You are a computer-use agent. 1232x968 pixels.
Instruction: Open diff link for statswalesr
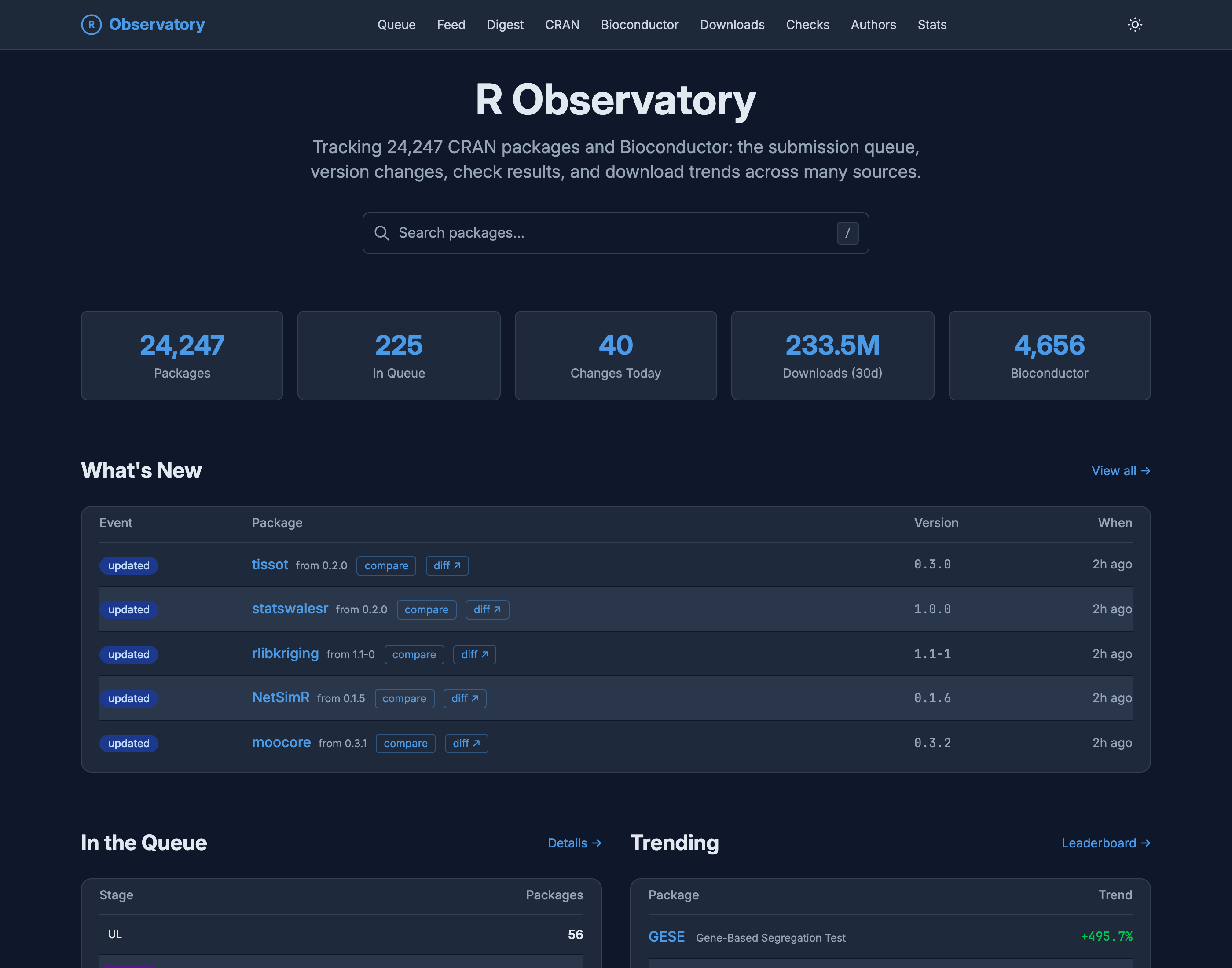(487, 610)
